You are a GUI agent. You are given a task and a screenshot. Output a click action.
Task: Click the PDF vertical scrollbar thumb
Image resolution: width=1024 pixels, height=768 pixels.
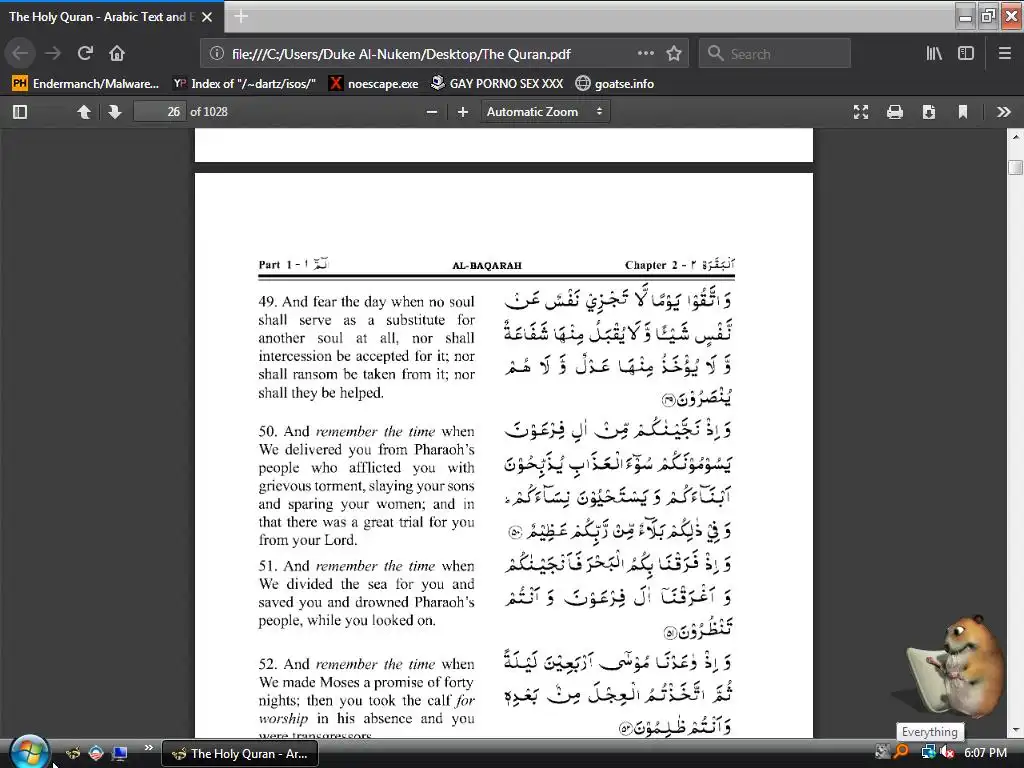(x=1016, y=167)
